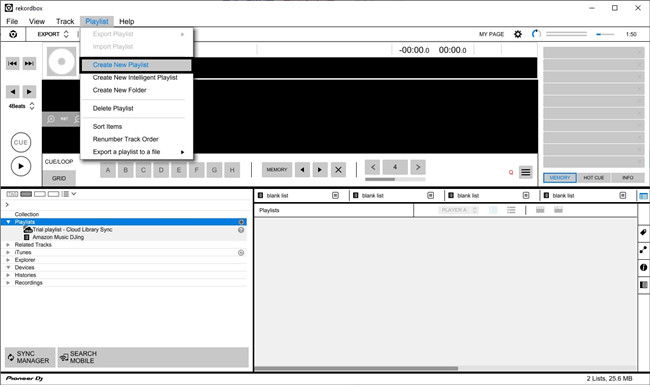Open the hamburger list menu icon
The height and width of the screenshot is (385, 650).
526,172
